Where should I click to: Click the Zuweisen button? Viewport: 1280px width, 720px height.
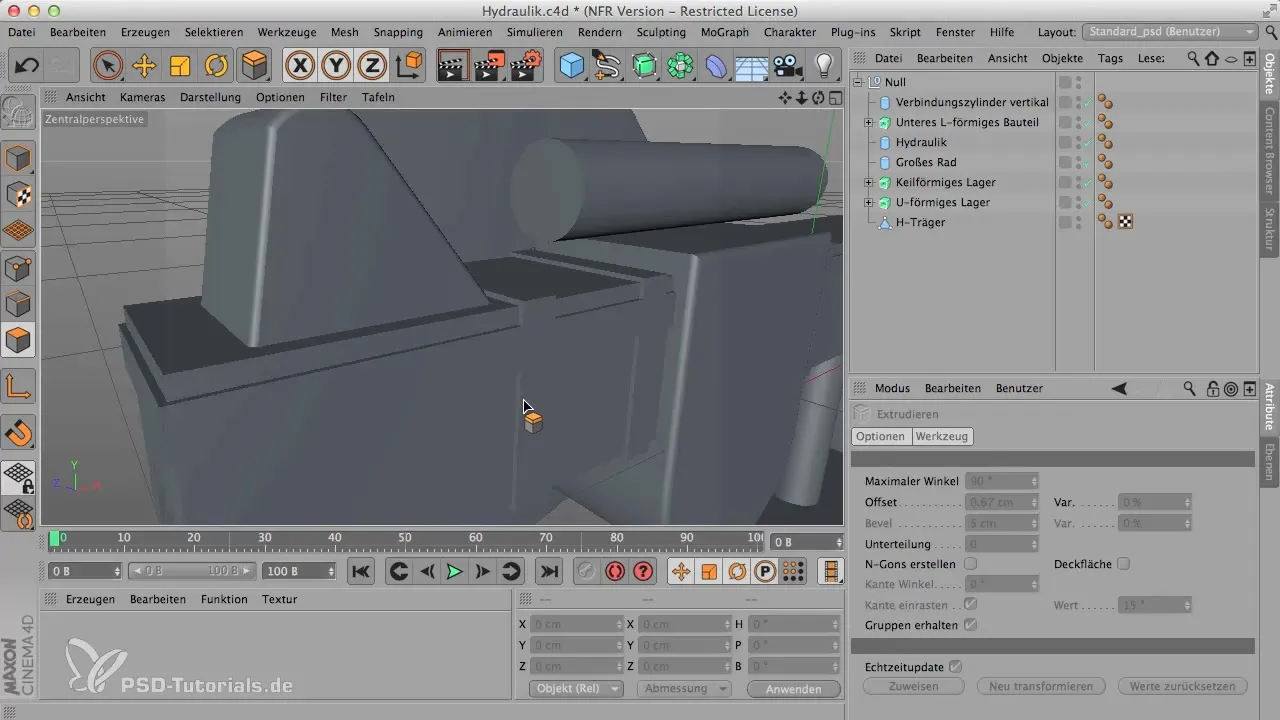913,686
